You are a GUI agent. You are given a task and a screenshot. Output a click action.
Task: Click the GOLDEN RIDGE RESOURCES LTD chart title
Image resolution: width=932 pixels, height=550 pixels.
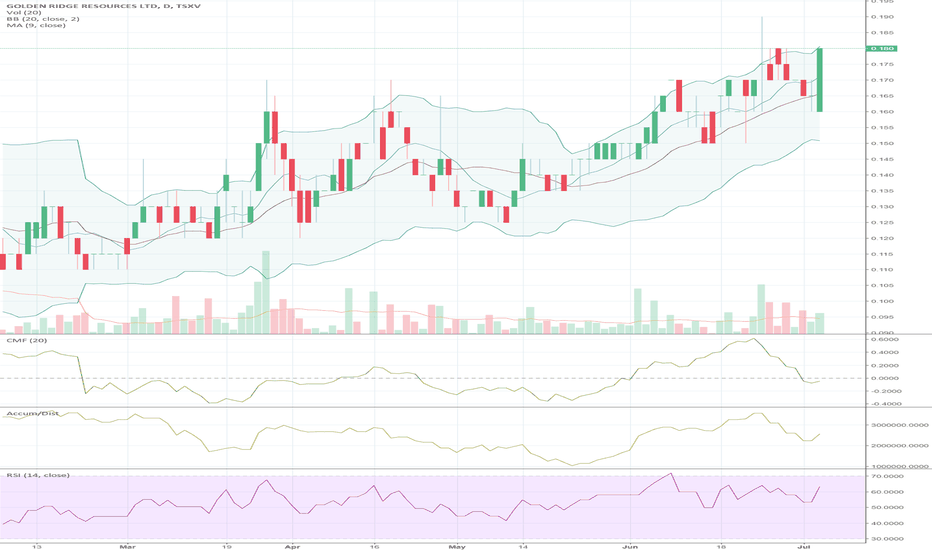(x=103, y=6)
